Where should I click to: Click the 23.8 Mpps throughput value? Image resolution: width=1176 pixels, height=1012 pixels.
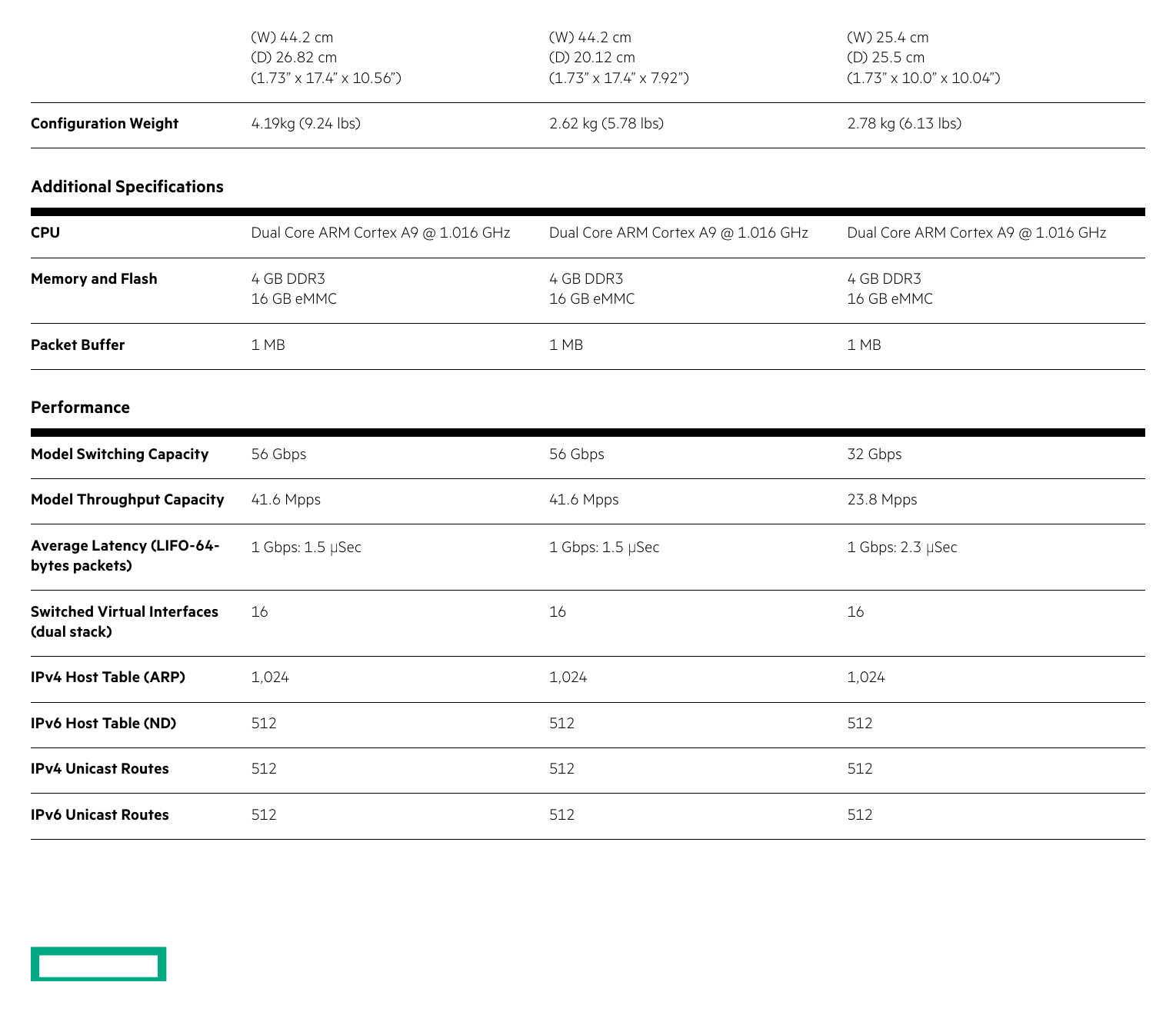(882, 500)
